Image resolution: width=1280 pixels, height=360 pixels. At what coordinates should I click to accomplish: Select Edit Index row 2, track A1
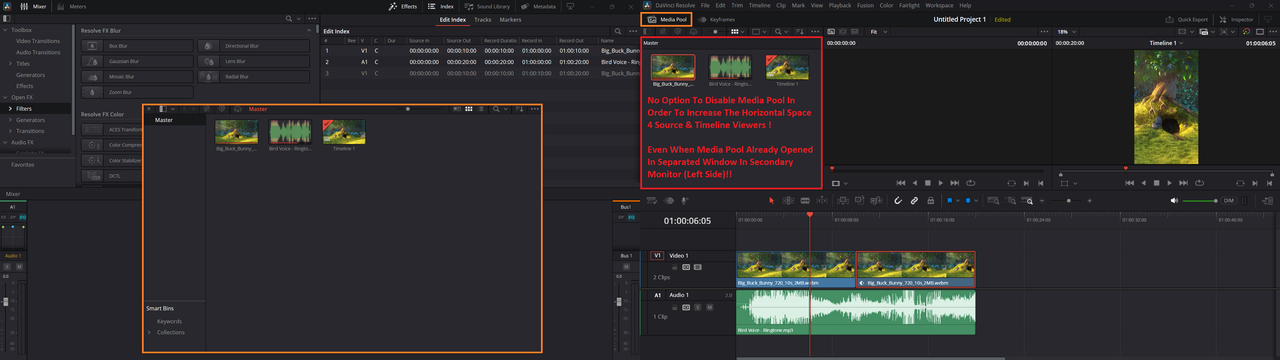[x=480, y=61]
